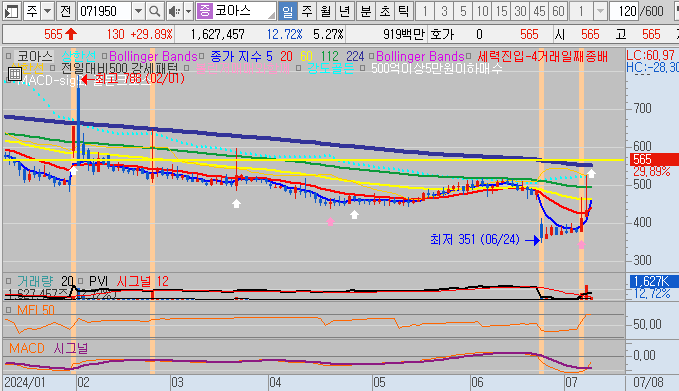
Task: Switch to the 주 weekly chart tab
Action: pos(307,11)
